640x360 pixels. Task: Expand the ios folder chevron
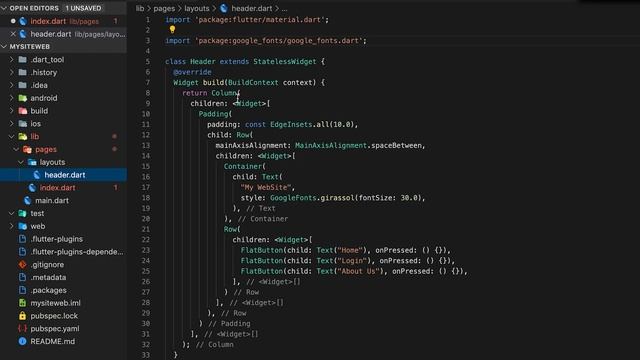[x=11, y=124]
